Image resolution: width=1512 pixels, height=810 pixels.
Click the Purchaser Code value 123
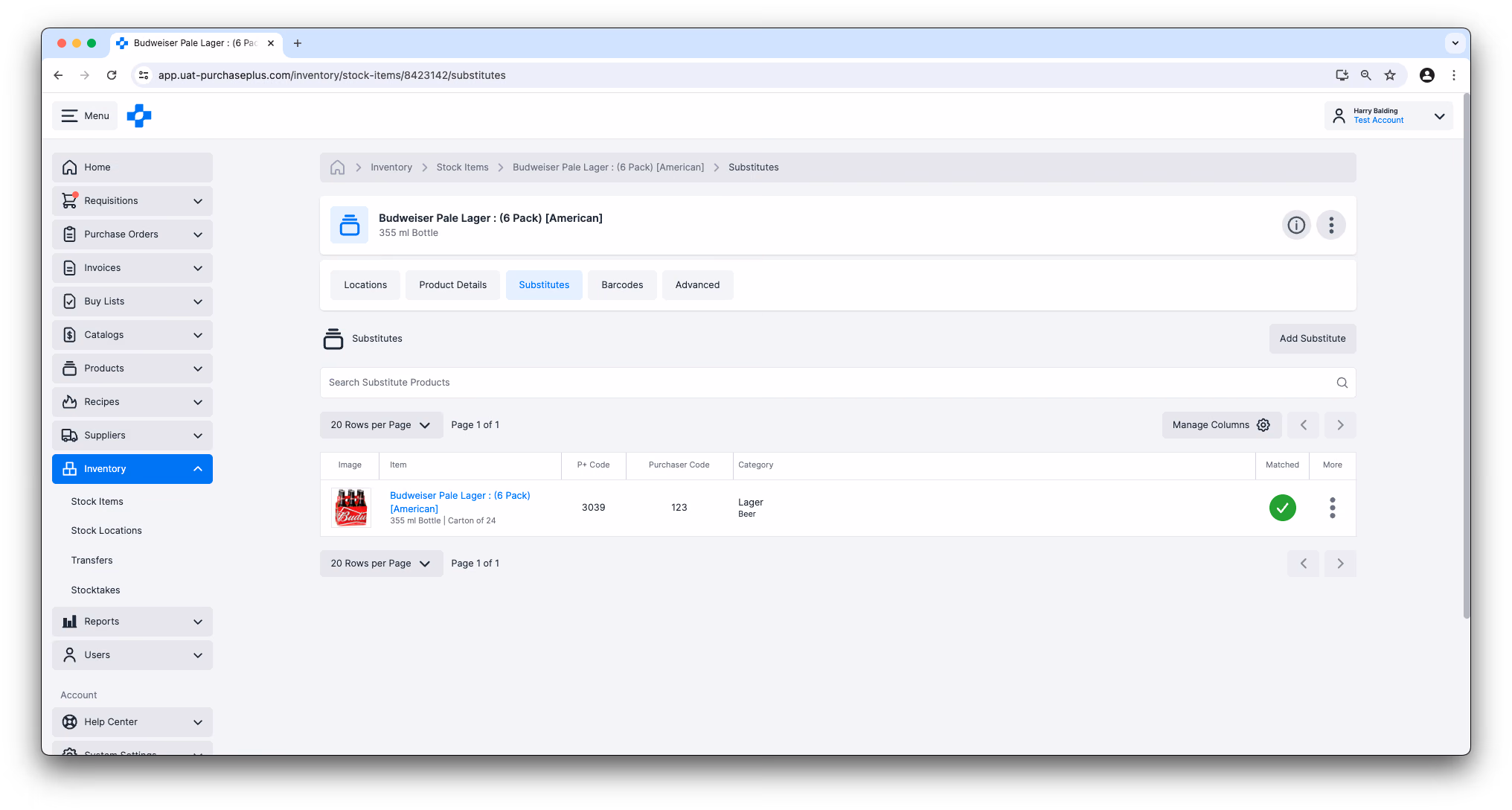[x=679, y=508]
